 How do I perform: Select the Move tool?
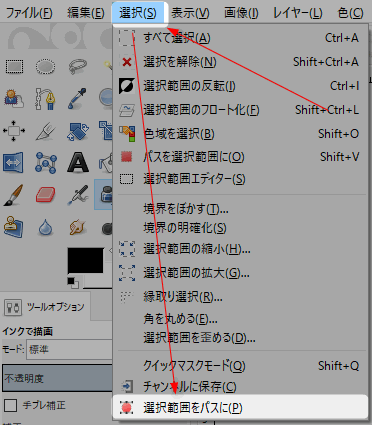(x=14, y=131)
